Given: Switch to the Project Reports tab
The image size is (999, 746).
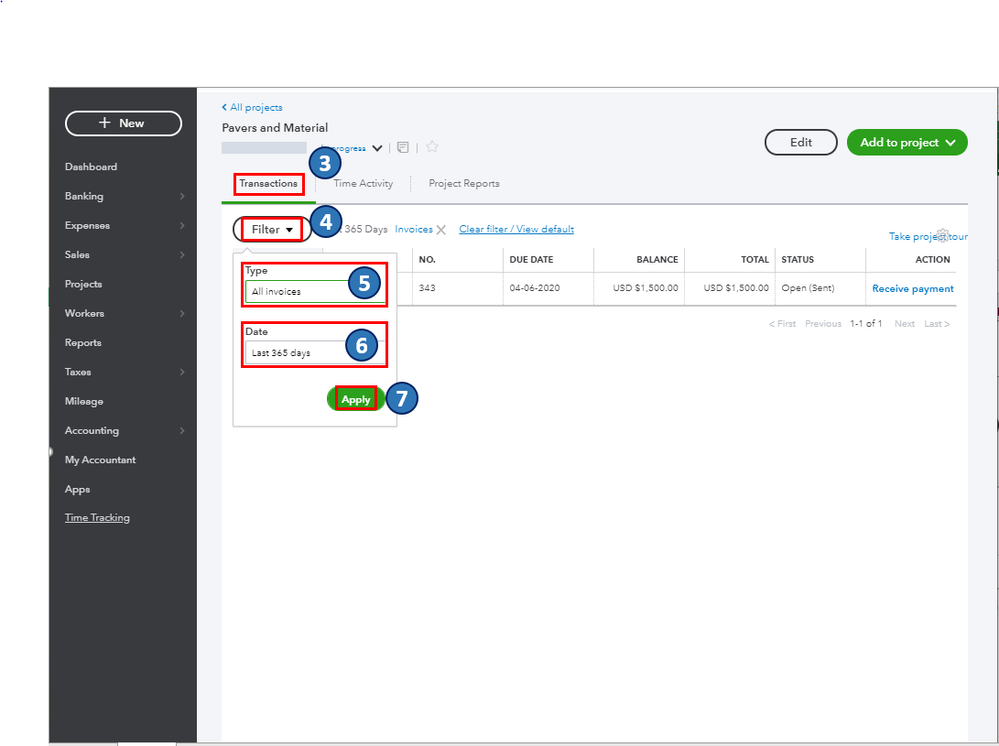Looking at the screenshot, I should 464,183.
